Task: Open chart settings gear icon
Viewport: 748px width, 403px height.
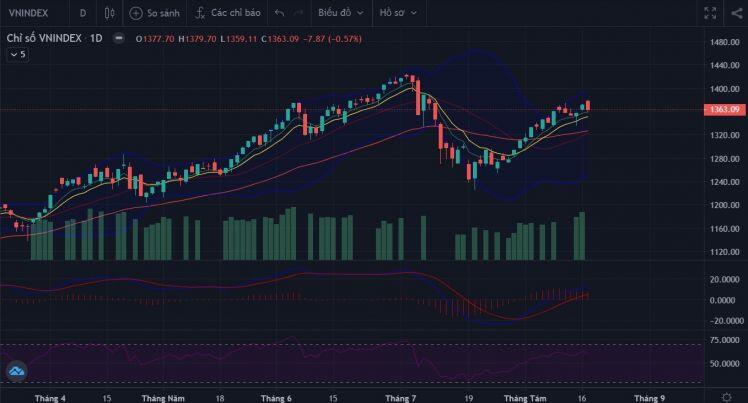Action: click(727, 397)
